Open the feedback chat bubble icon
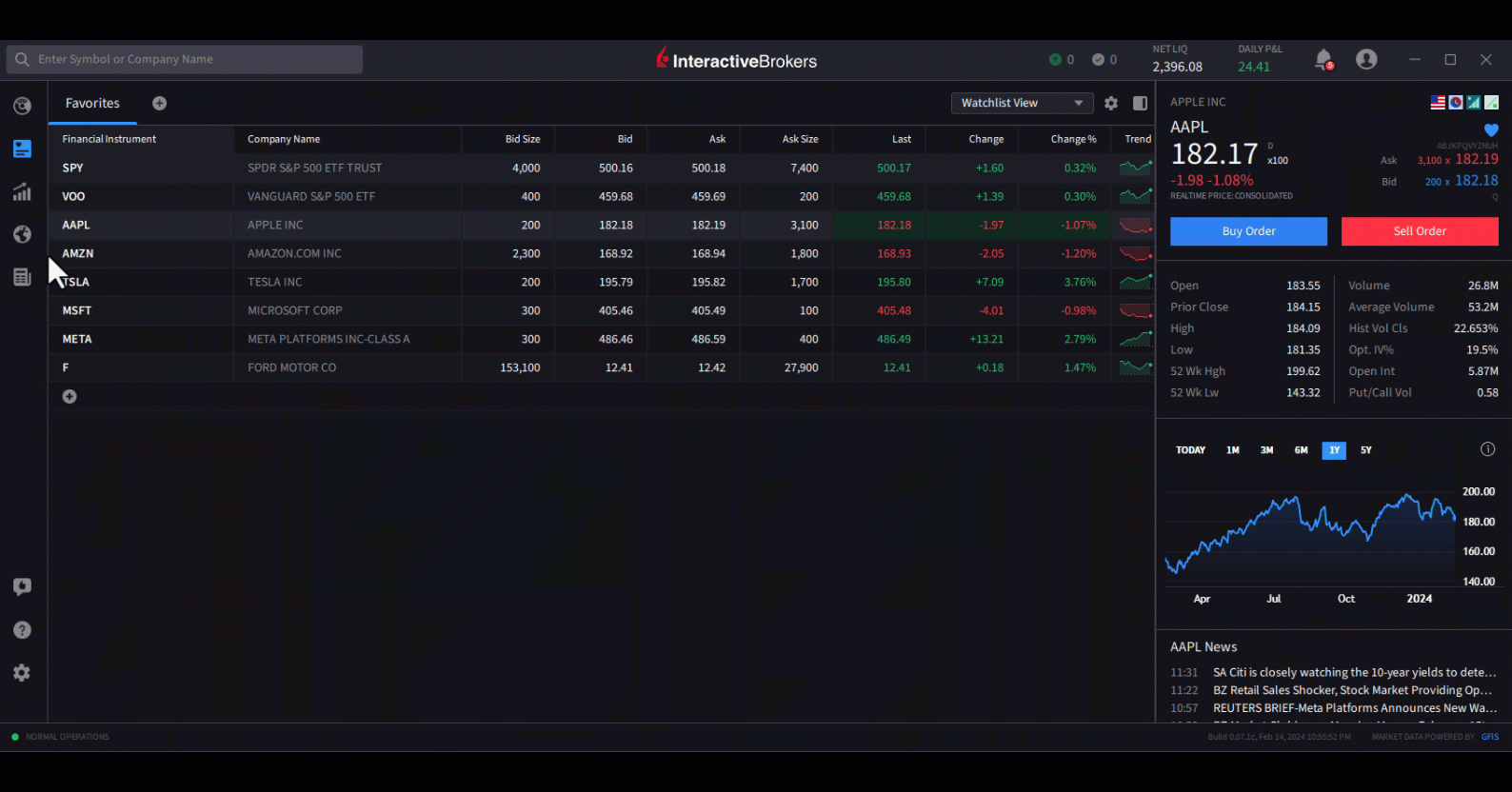Image resolution: width=1512 pixels, height=792 pixels. (22, 586)
